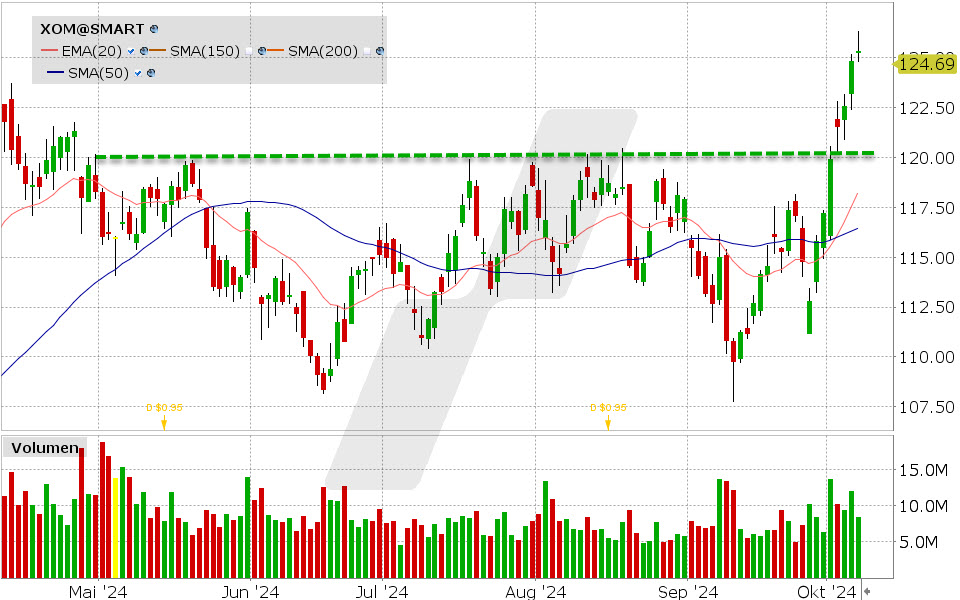
Task: Click the red EMA(20) line swatch
Action: tap(50, 51)
